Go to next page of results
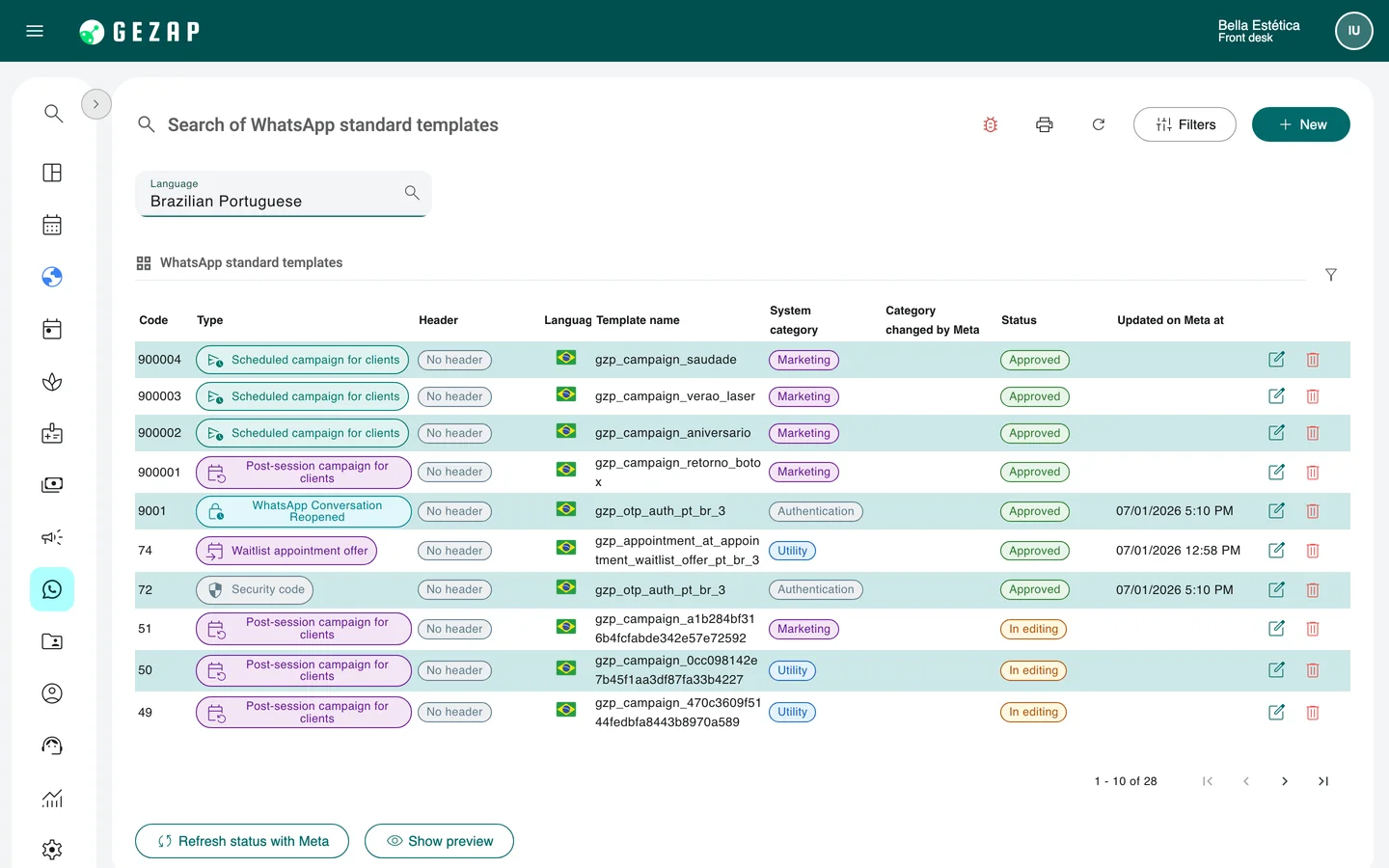Viewport: 1389px width, 868px height. click(x=1285, y=781)
